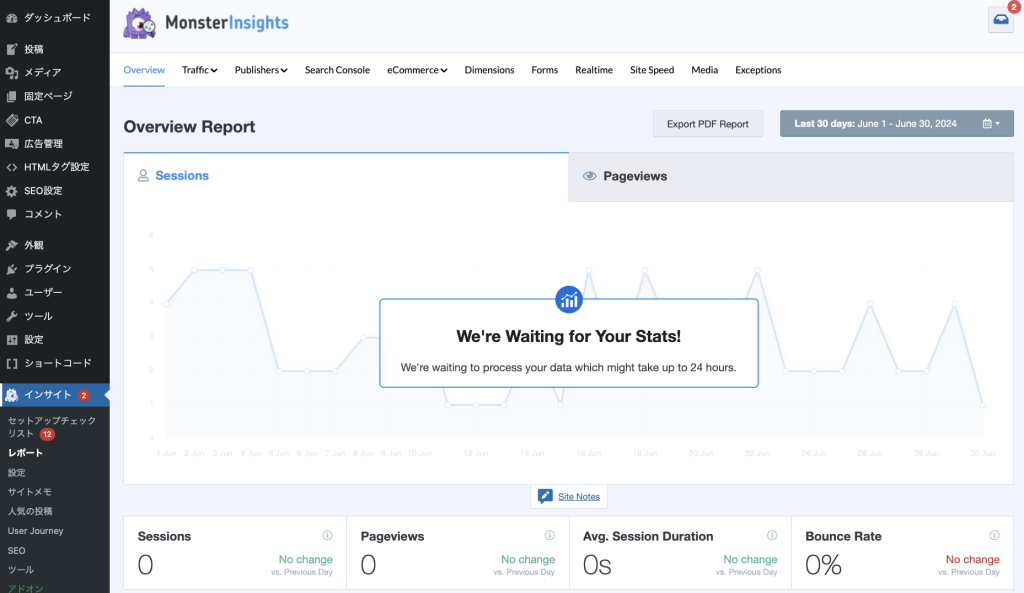
Task: Open the Site Speed report
Action: coord(651,70)
